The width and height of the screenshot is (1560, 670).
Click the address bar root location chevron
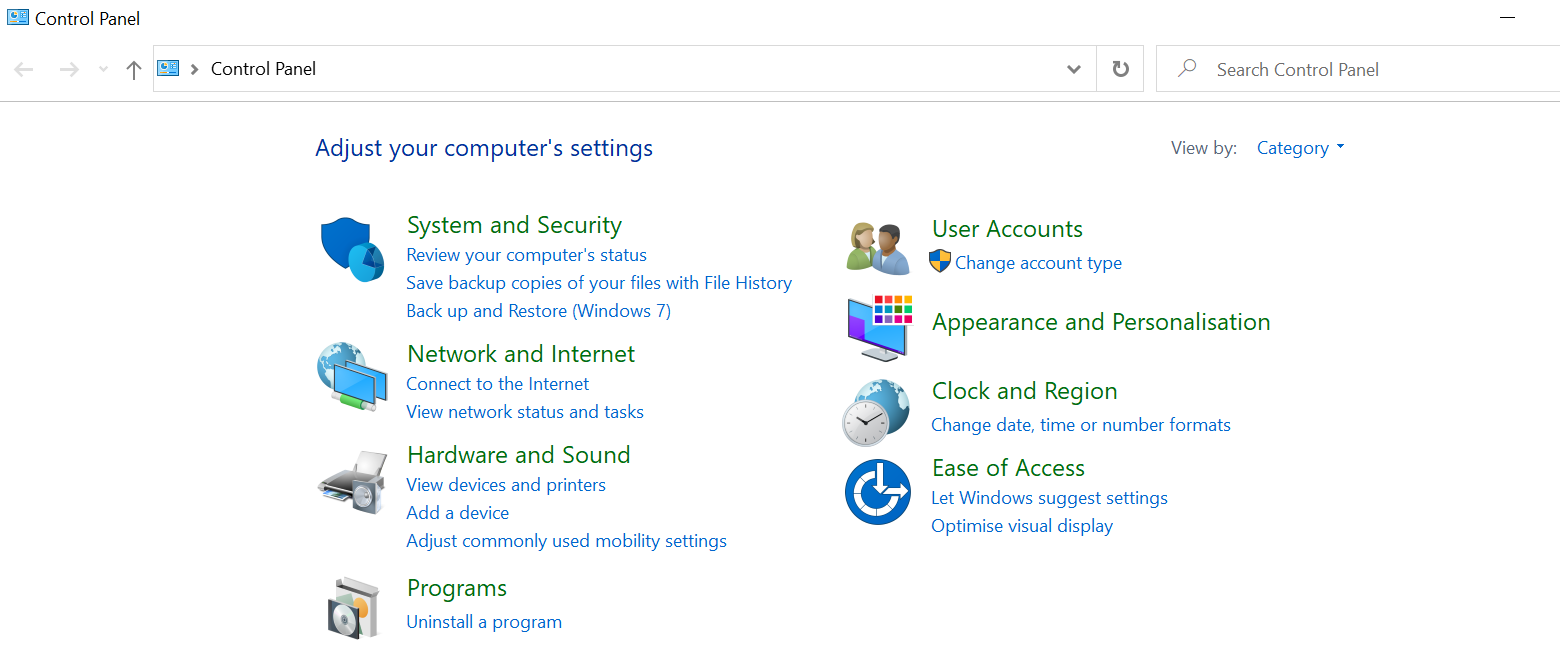tap(194, 70)
